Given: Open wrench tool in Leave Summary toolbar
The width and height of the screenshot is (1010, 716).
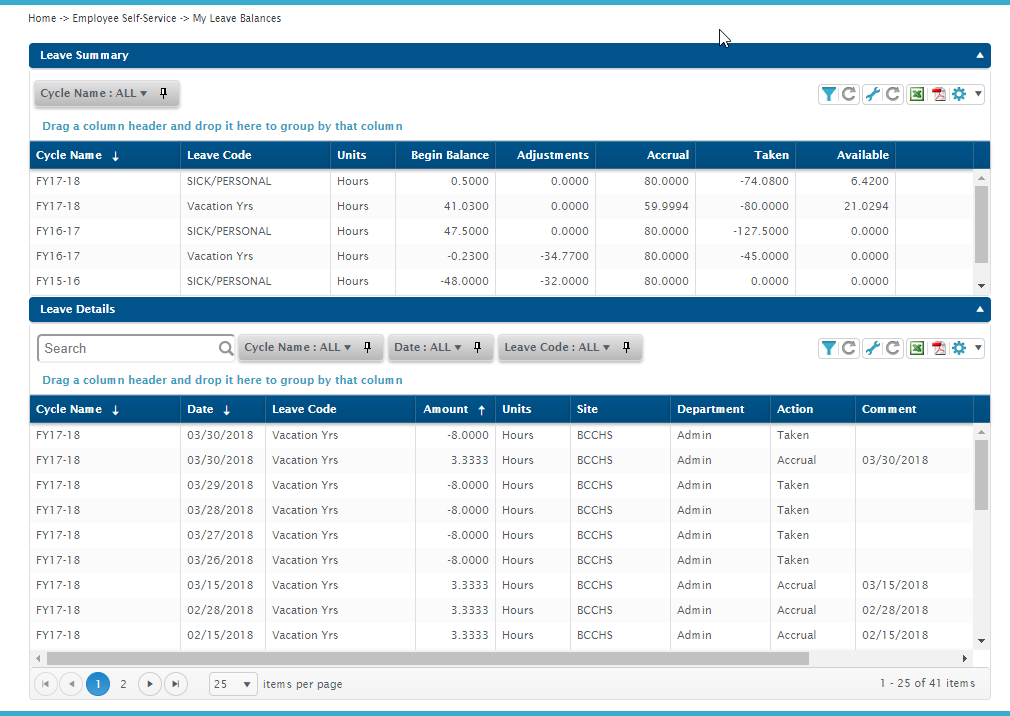Looking at the screenshot, I should 872,94.
